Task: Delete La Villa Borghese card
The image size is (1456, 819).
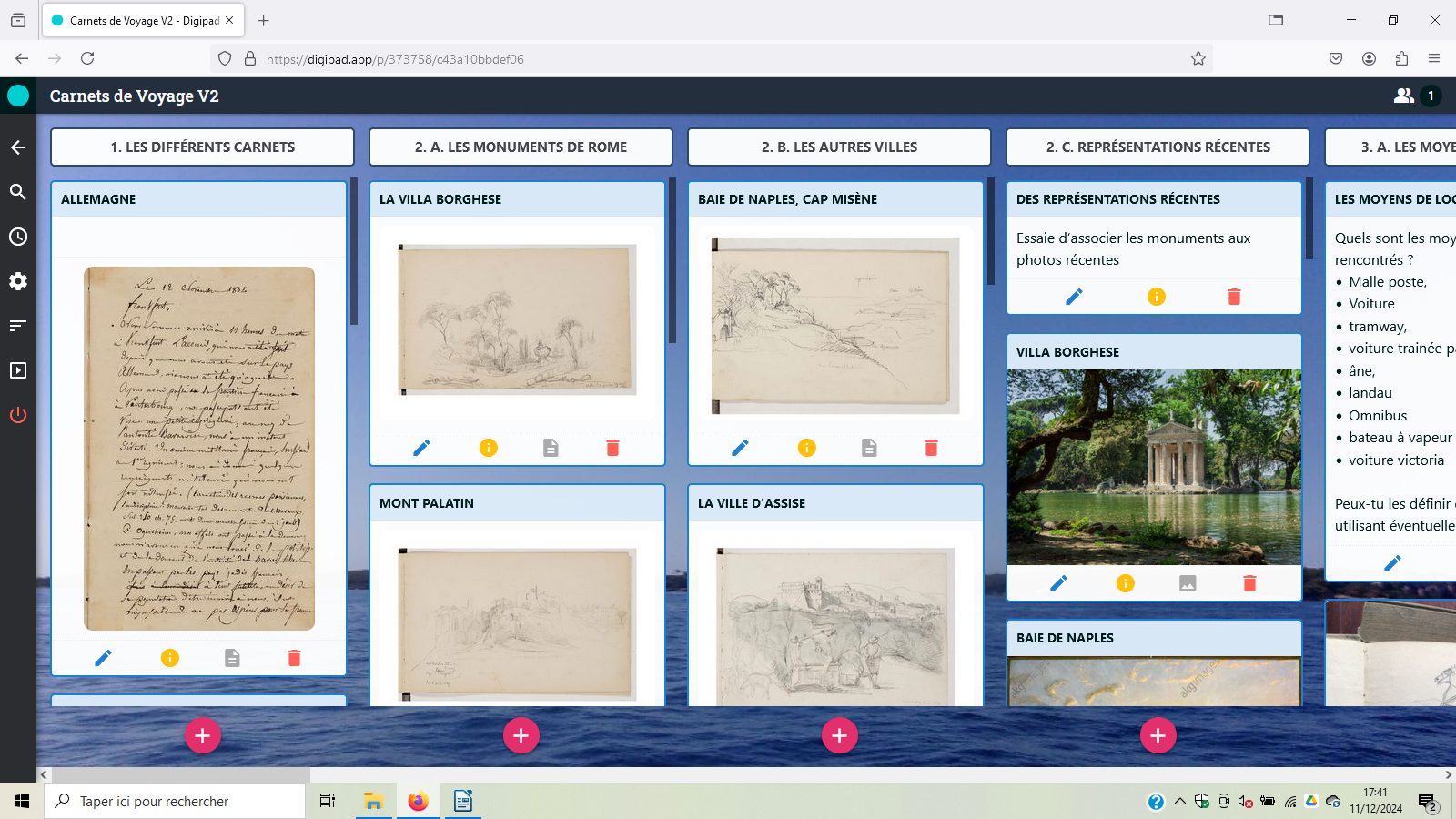Action: pos(612,448)
